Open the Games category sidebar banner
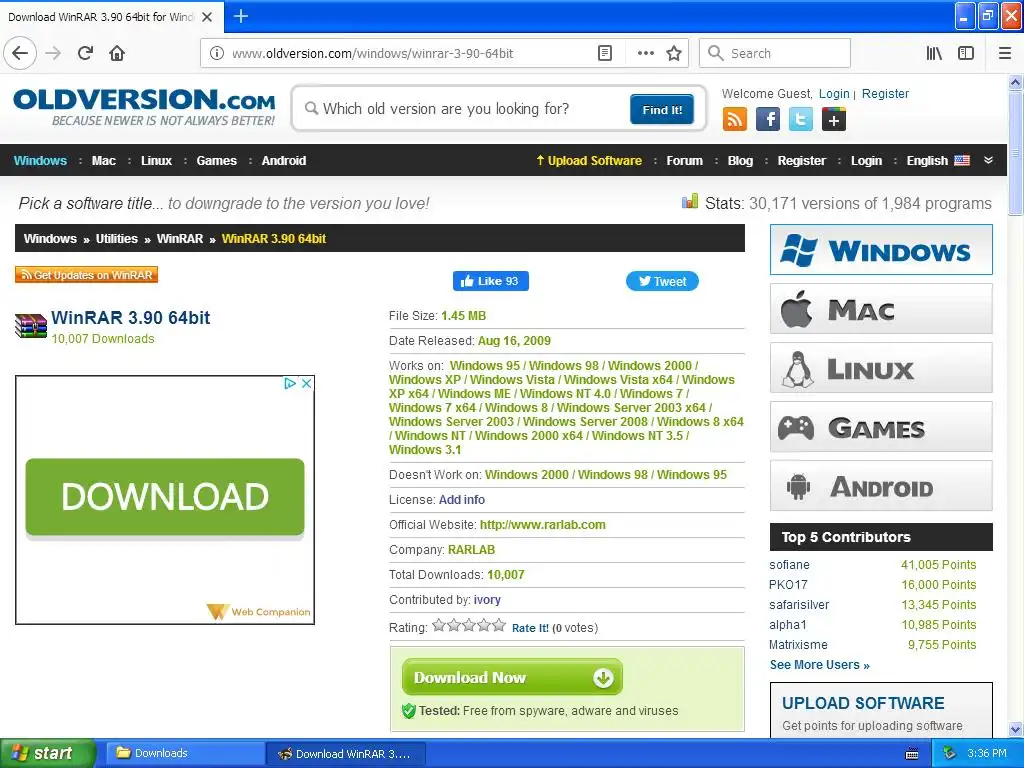1024x768 pixels. coord(881,427)
